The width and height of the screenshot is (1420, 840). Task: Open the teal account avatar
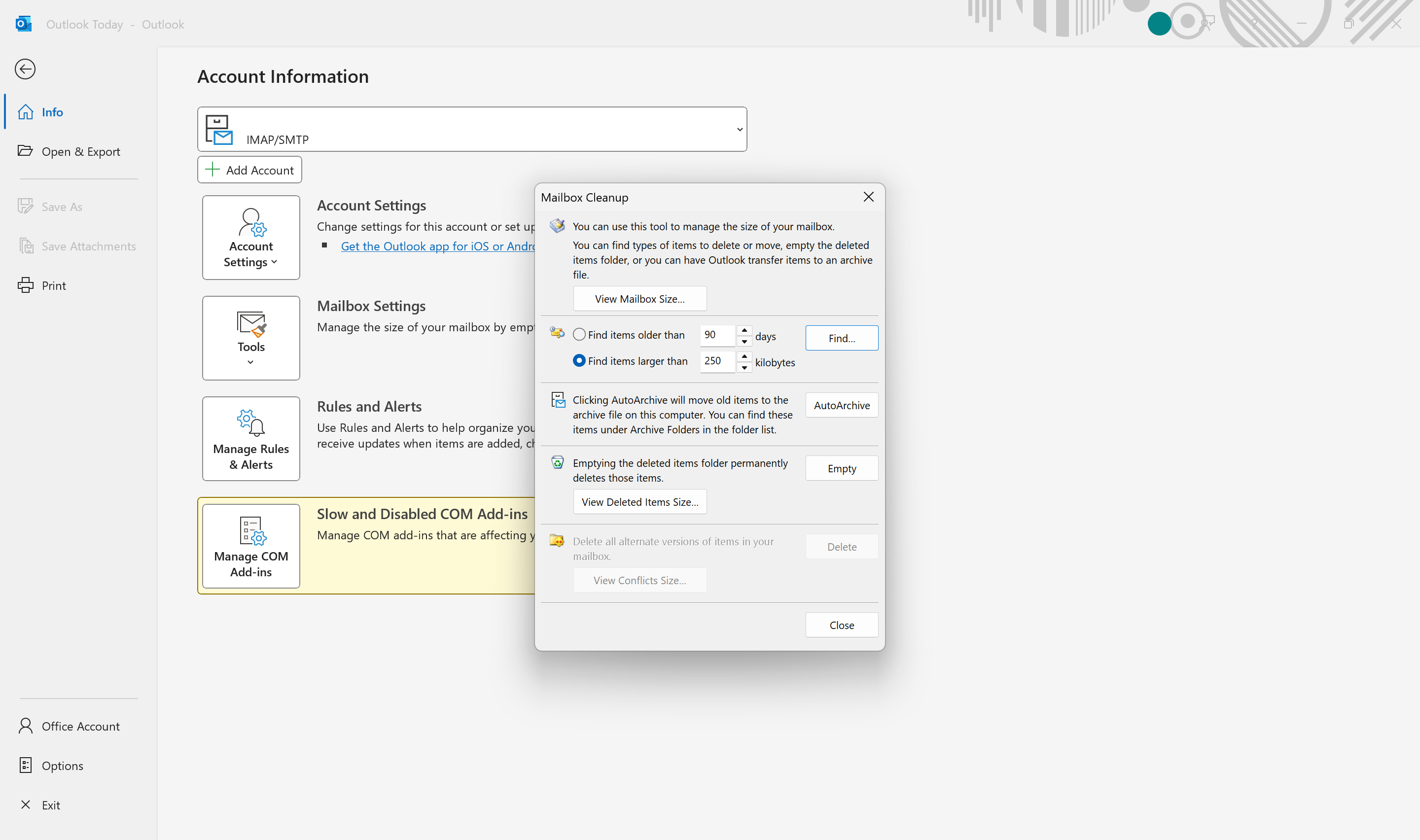[x=1159, y=24]
